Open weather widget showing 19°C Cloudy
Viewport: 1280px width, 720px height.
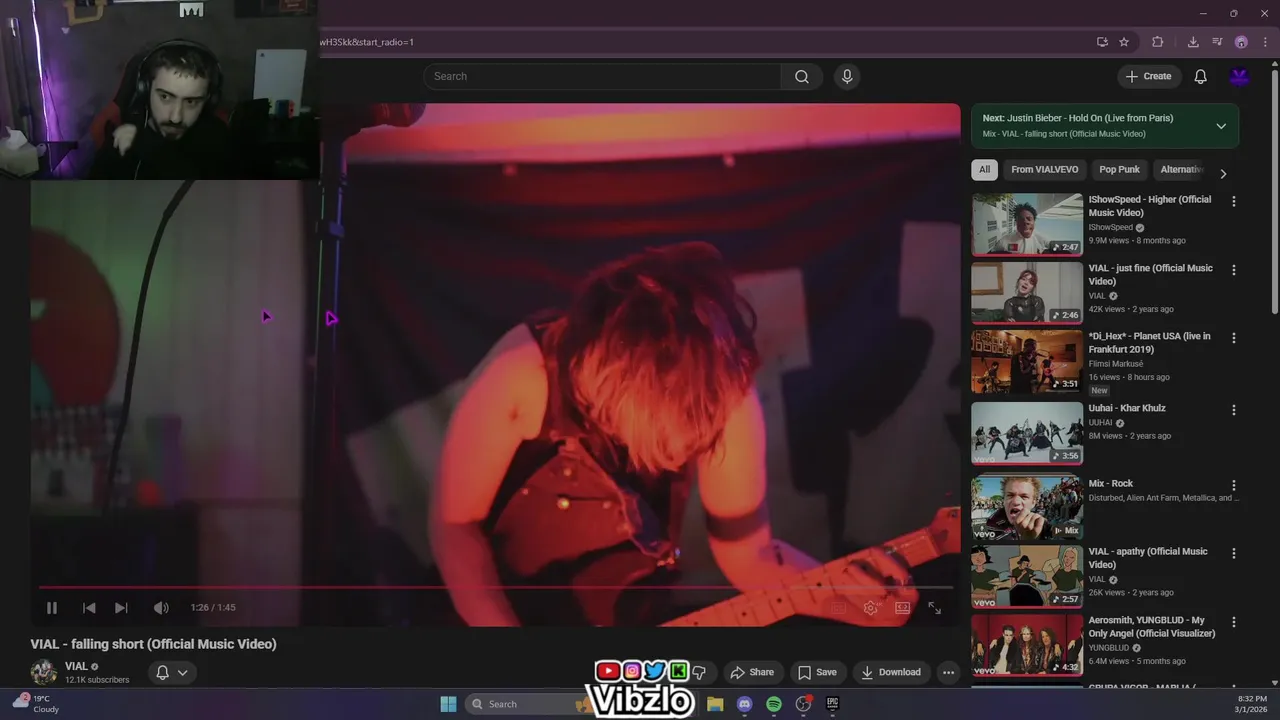click(36, 703)
